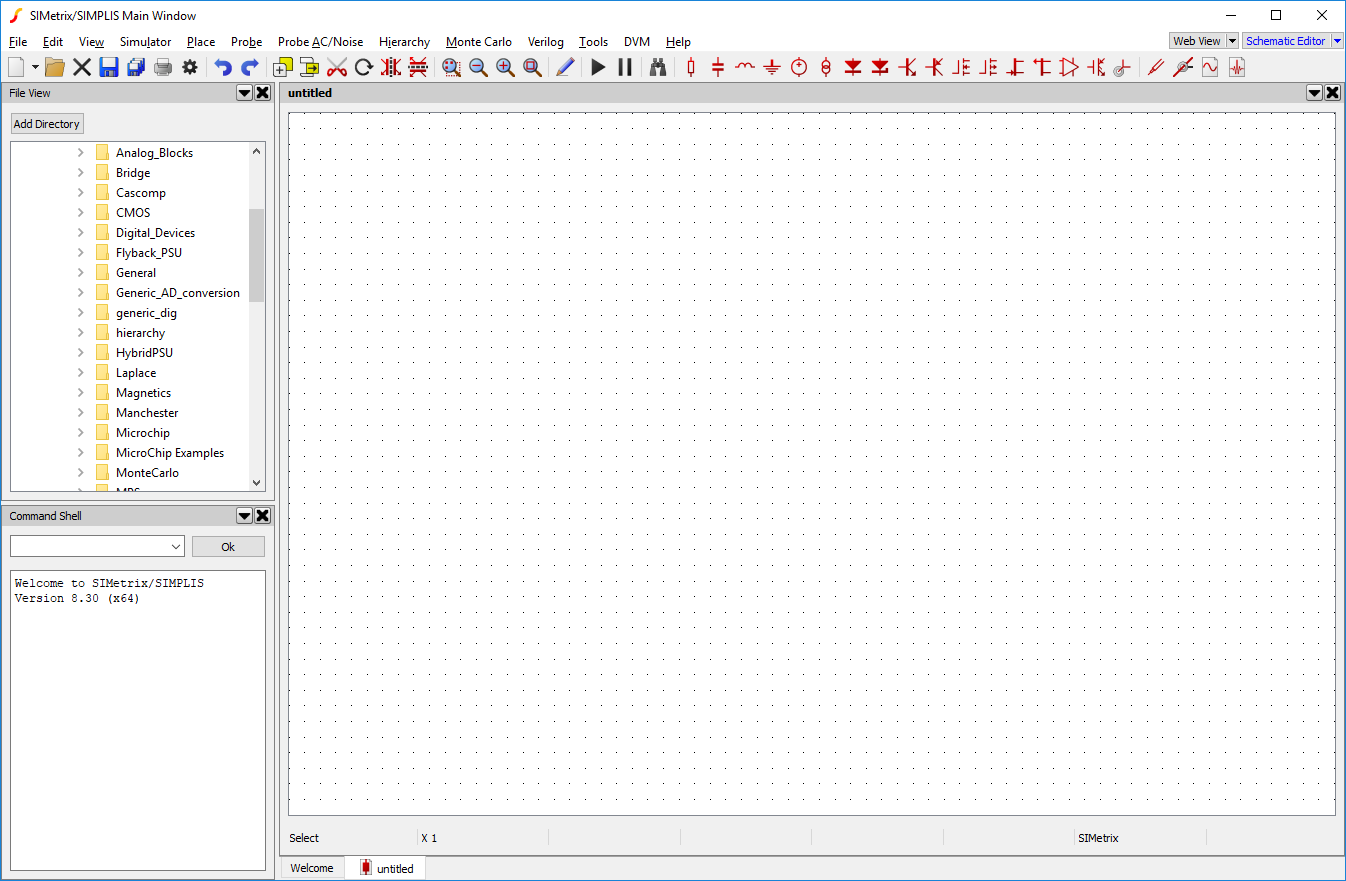The image size is (1346, 881).
Task: Expand the MonteCarlo folder
Action: pyautogui.click(x=81, y=473)
